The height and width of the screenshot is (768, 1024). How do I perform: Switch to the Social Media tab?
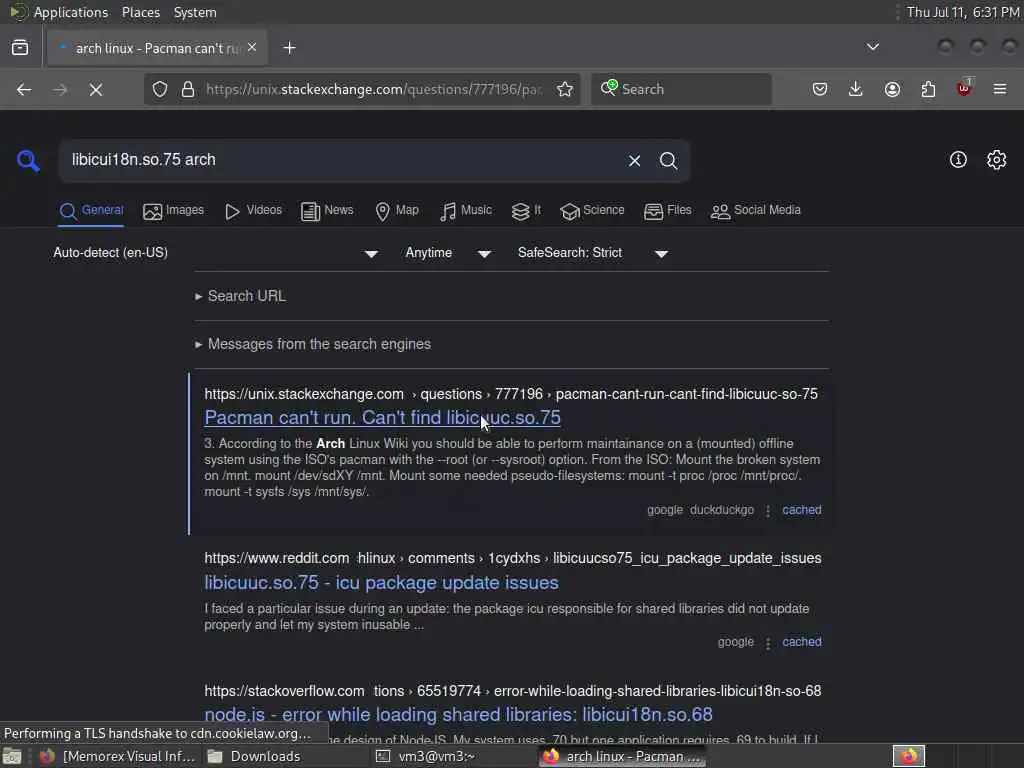click(755, 211)
